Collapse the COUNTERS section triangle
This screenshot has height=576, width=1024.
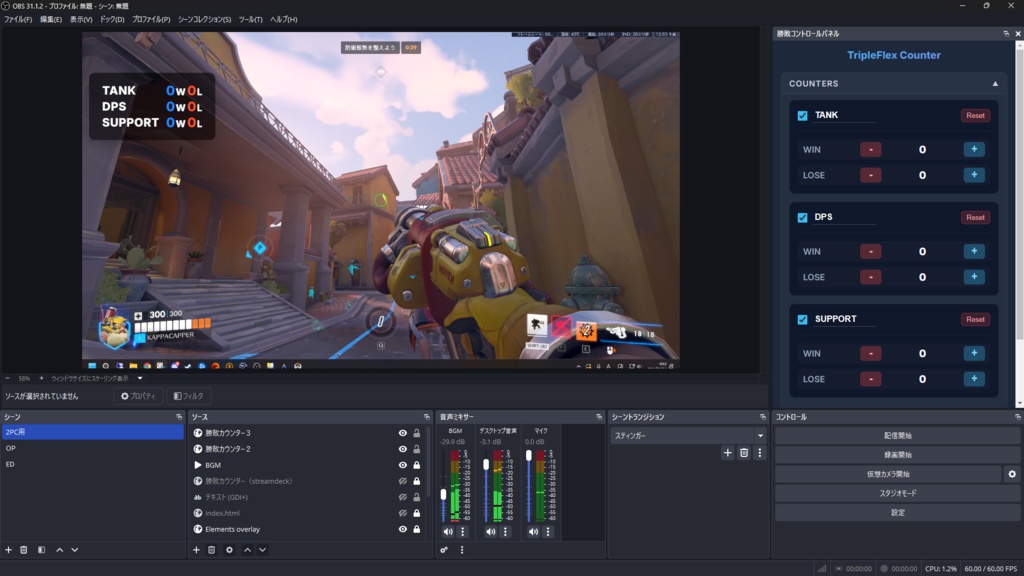point(995,84)
